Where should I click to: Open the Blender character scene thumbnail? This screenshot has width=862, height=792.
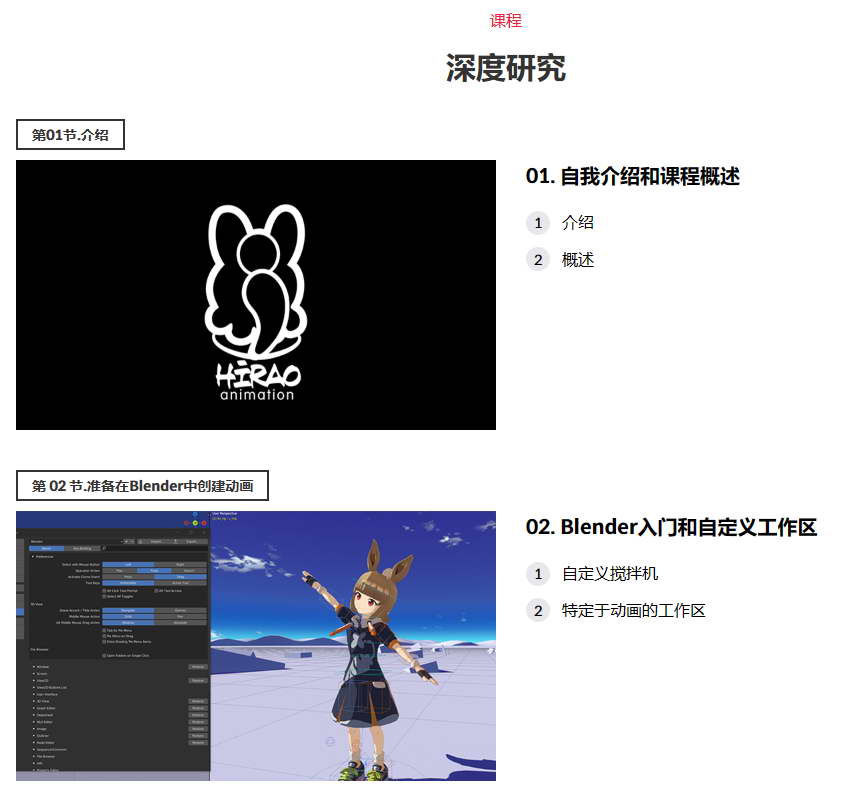point(256,646)
